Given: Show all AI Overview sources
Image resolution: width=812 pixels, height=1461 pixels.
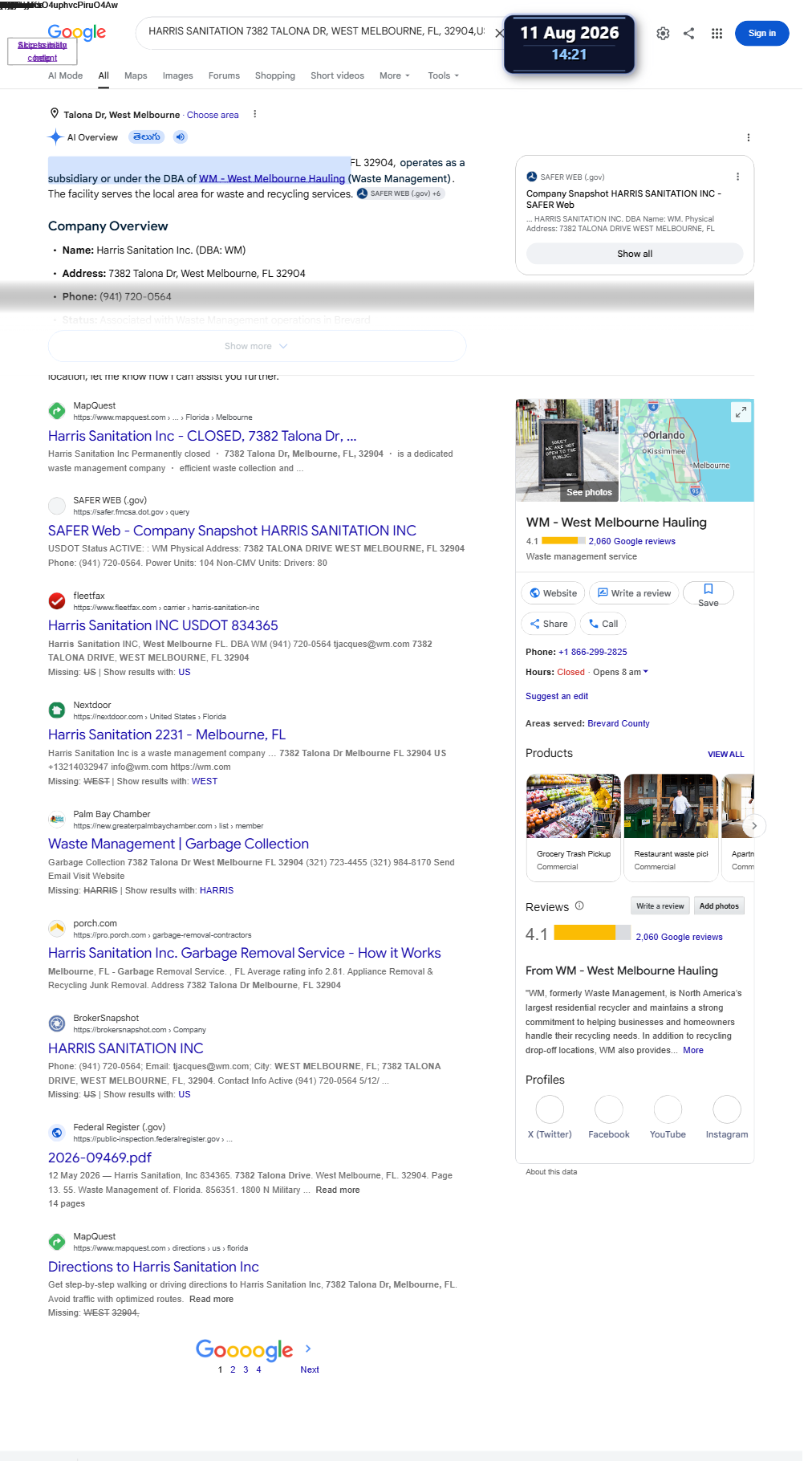Looking at the screenshot, I should tap(635, 254).
